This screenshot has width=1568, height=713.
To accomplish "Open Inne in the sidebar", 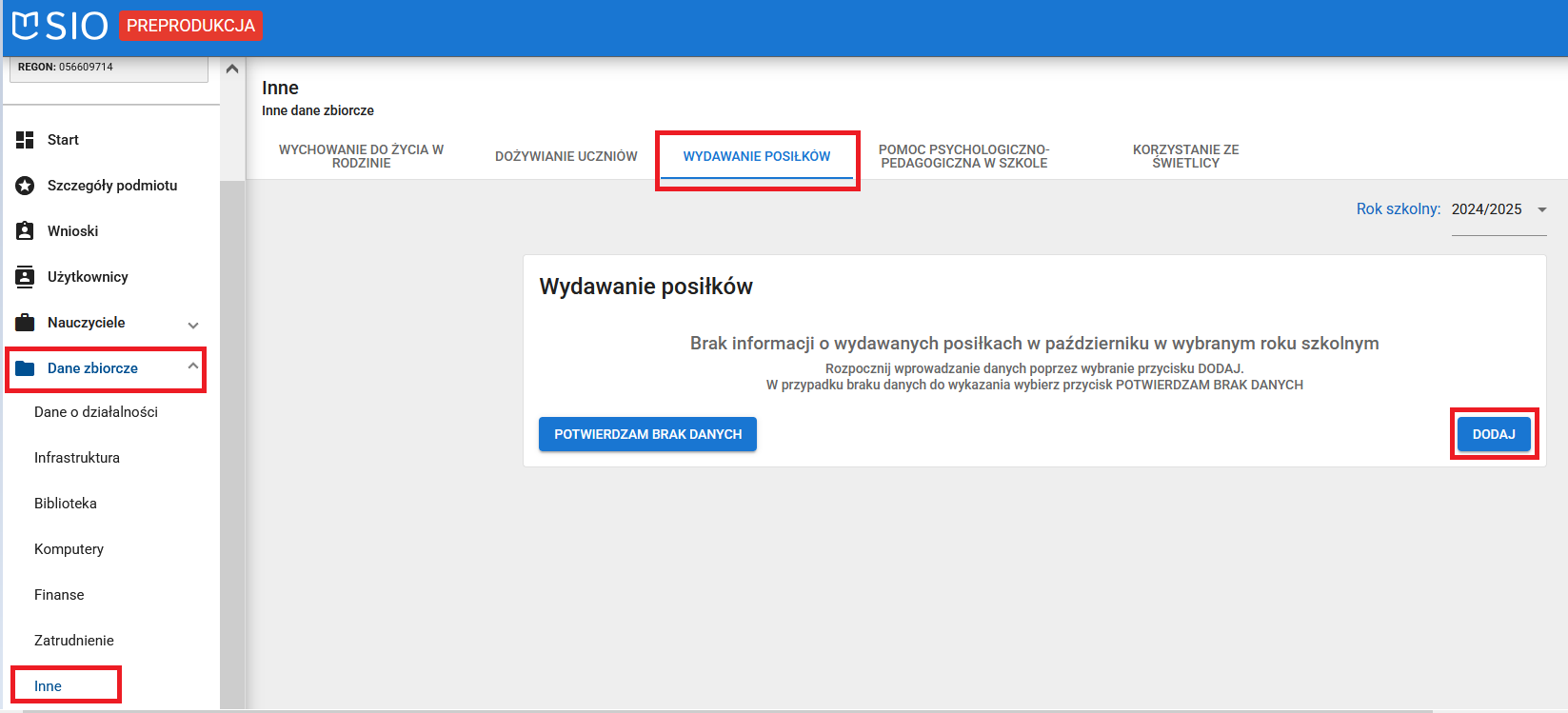I will [x=48, y=686].
